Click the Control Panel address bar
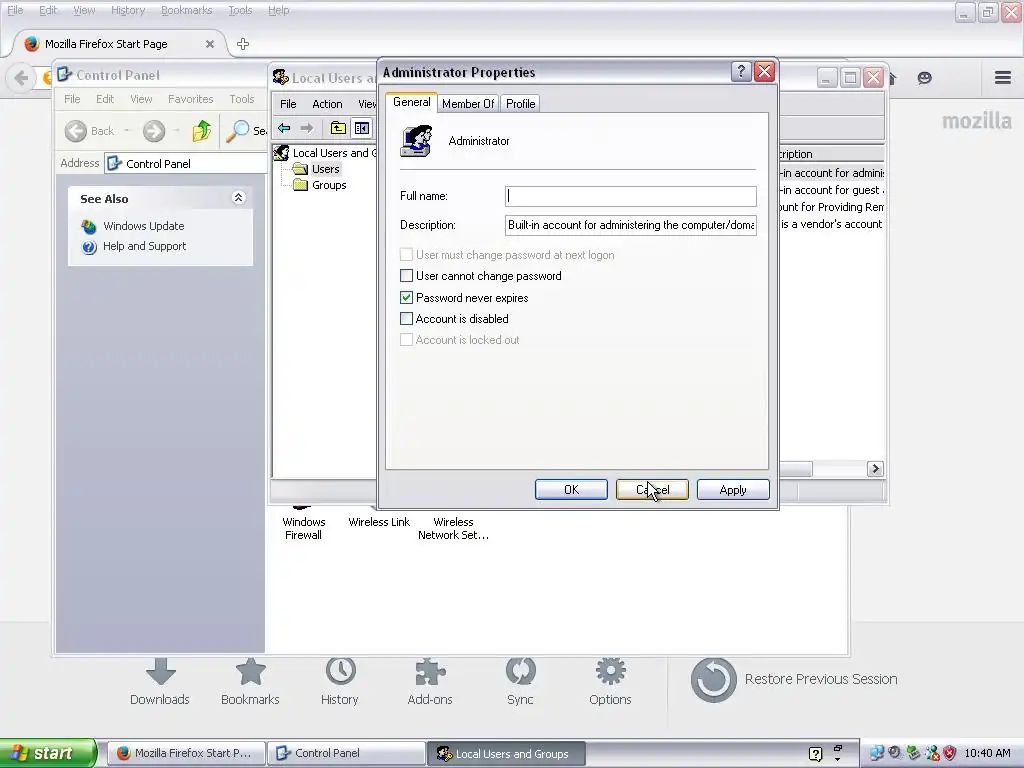The image size is (1024, 768). point(185,163)
